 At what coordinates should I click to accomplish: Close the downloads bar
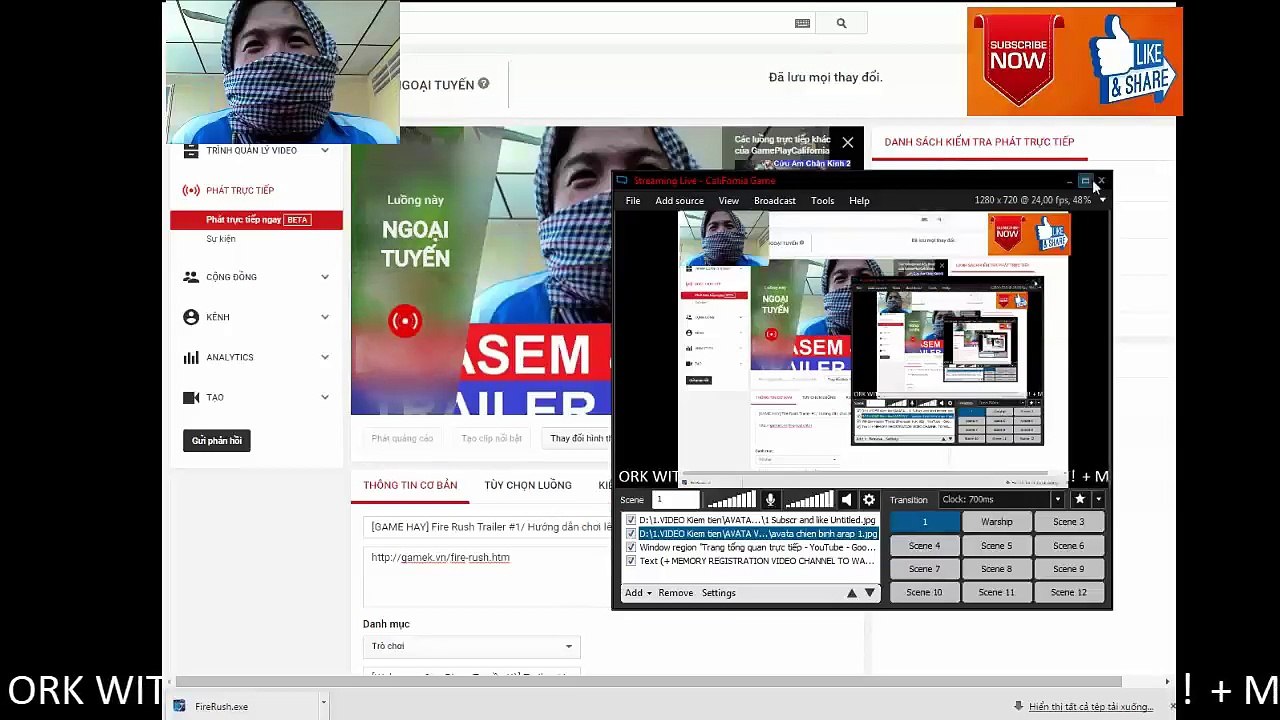click(x=1174, y=706)
